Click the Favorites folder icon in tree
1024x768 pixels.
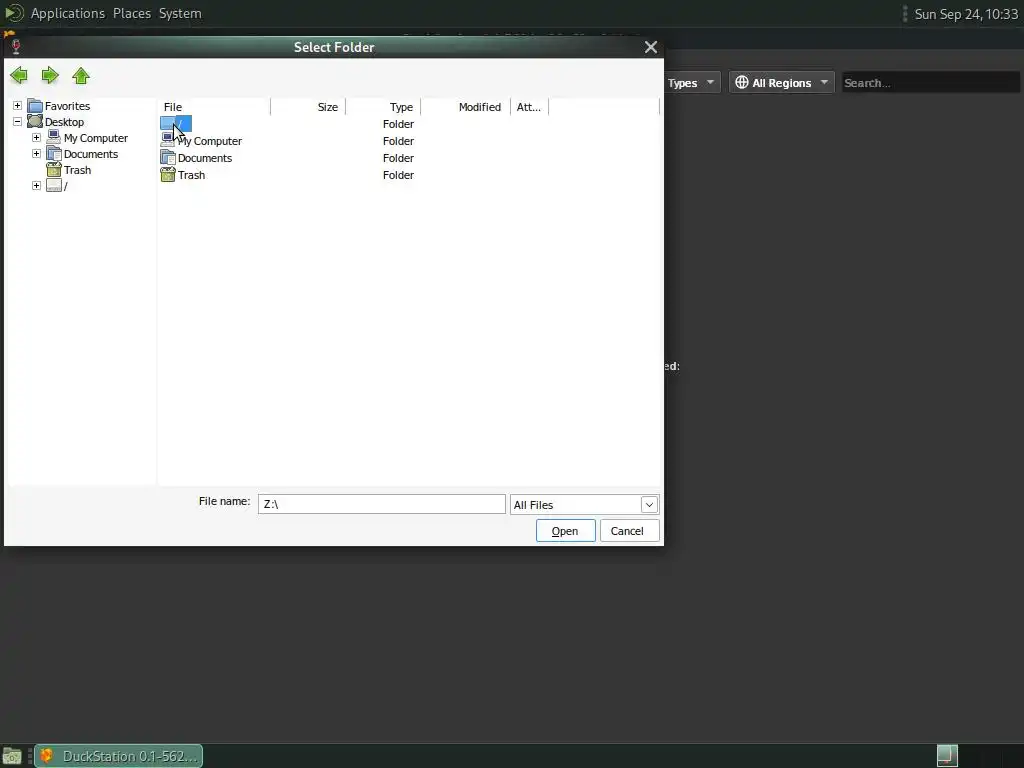pos(35,106)
